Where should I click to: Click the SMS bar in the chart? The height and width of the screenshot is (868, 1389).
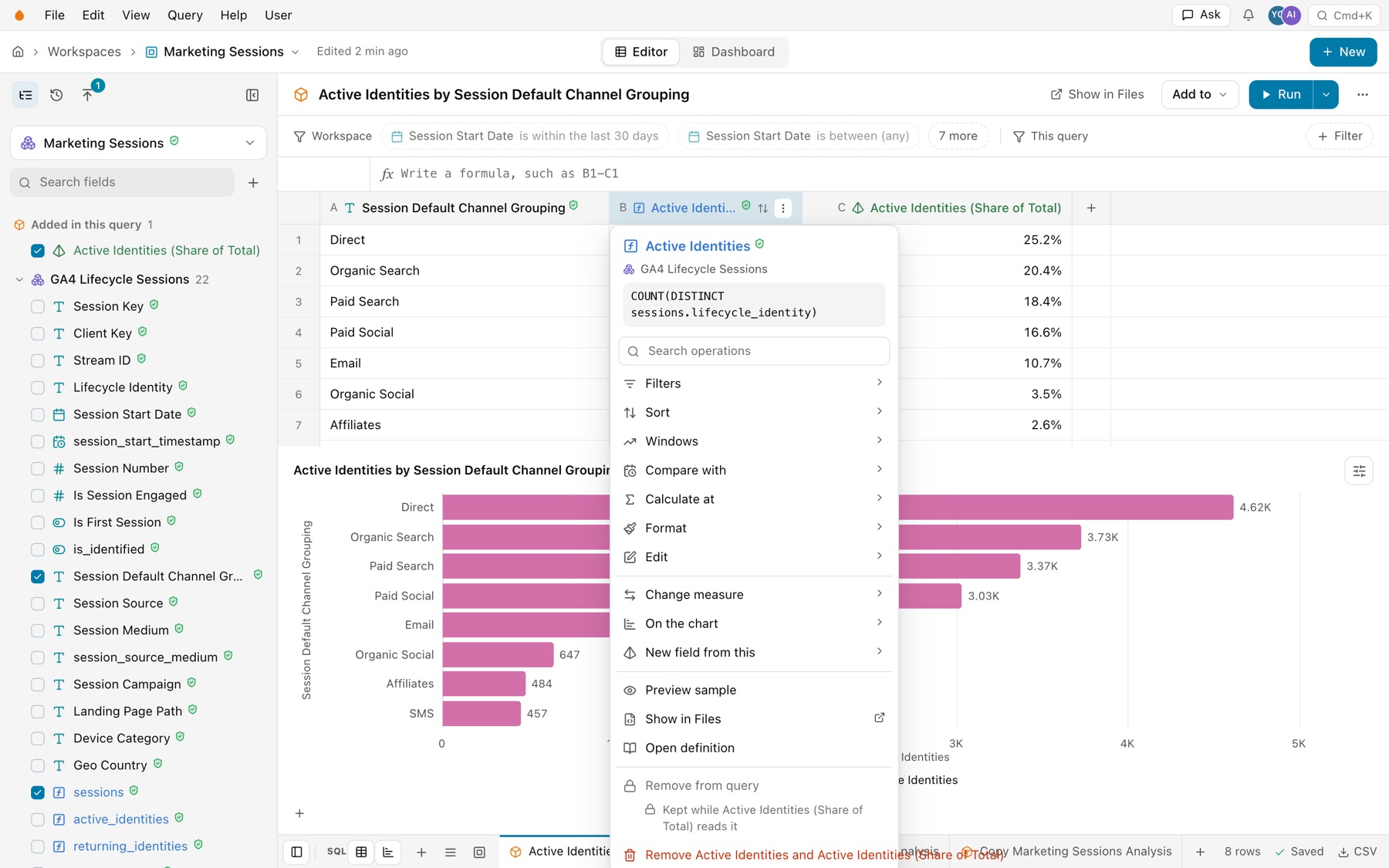(482, 714)
